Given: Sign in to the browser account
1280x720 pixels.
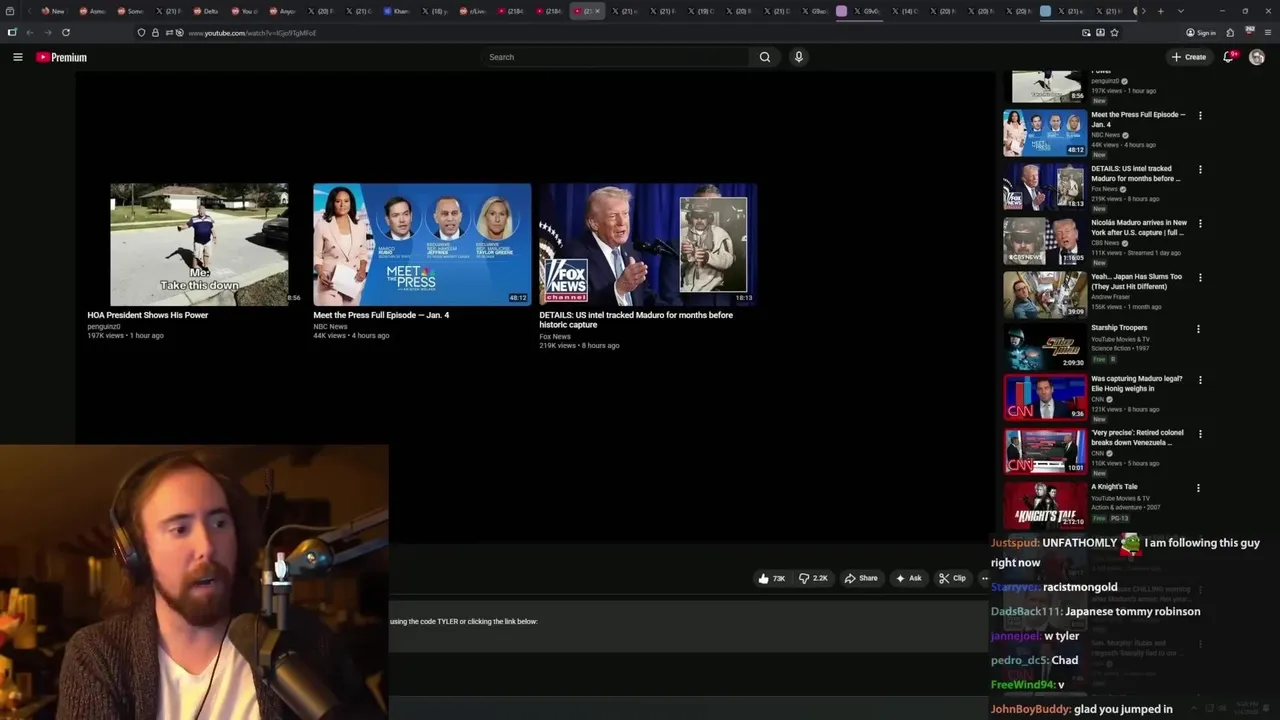Looking at the screenshot, I should 1201,32.
